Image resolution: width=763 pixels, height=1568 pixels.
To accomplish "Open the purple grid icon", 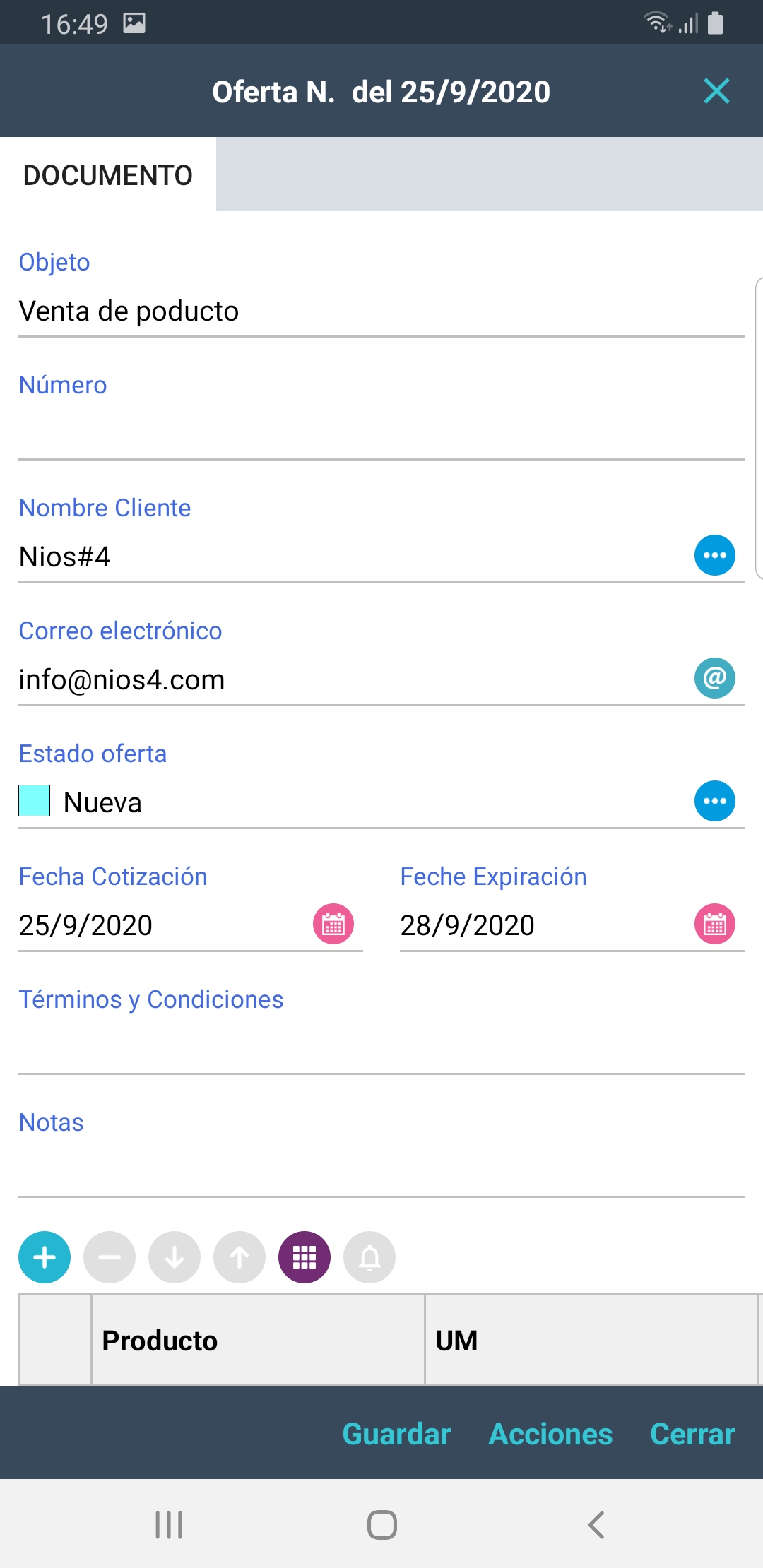I will click(x=304, y=1257).
